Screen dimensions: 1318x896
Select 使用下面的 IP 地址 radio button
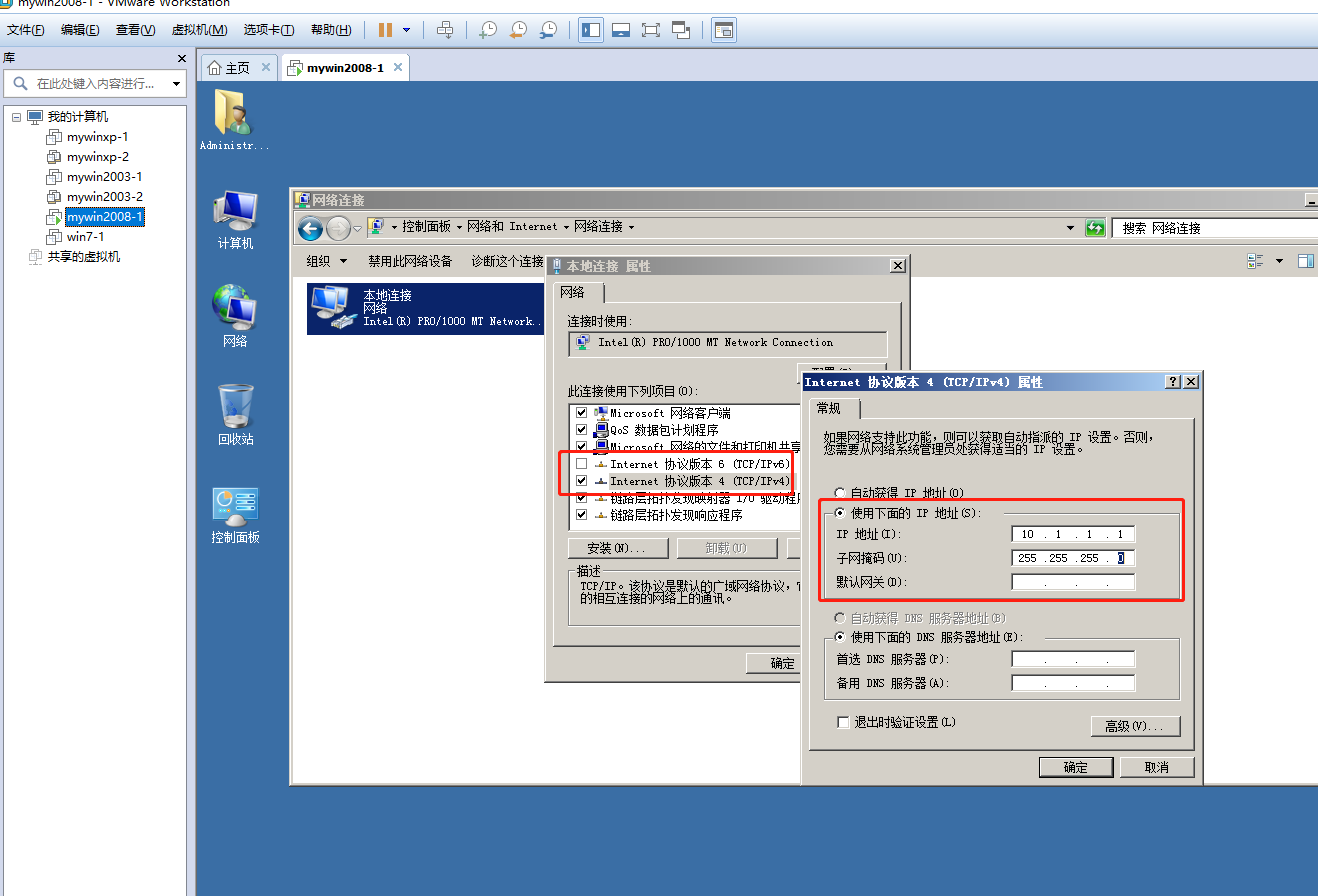click(x=838, y=513)
